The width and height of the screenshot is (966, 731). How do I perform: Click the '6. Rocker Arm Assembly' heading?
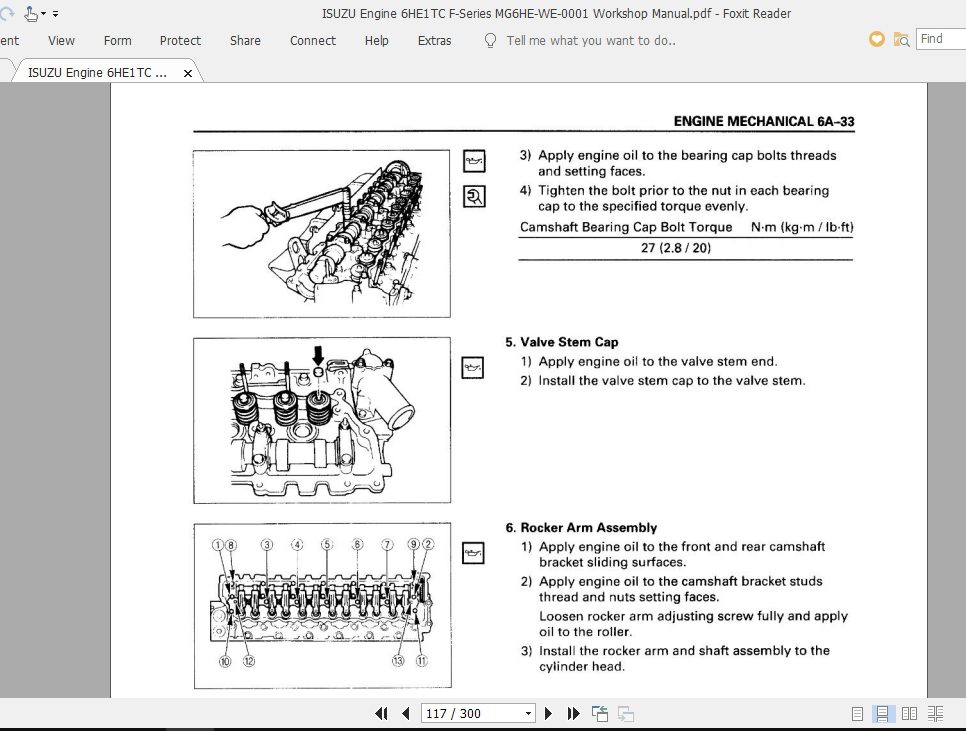tap(581, 528)
